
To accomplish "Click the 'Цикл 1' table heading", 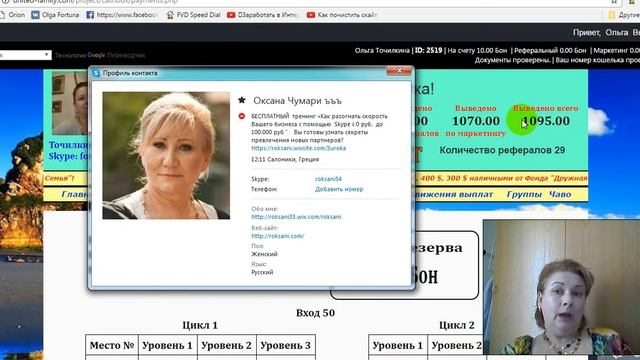I will (200, 325).
